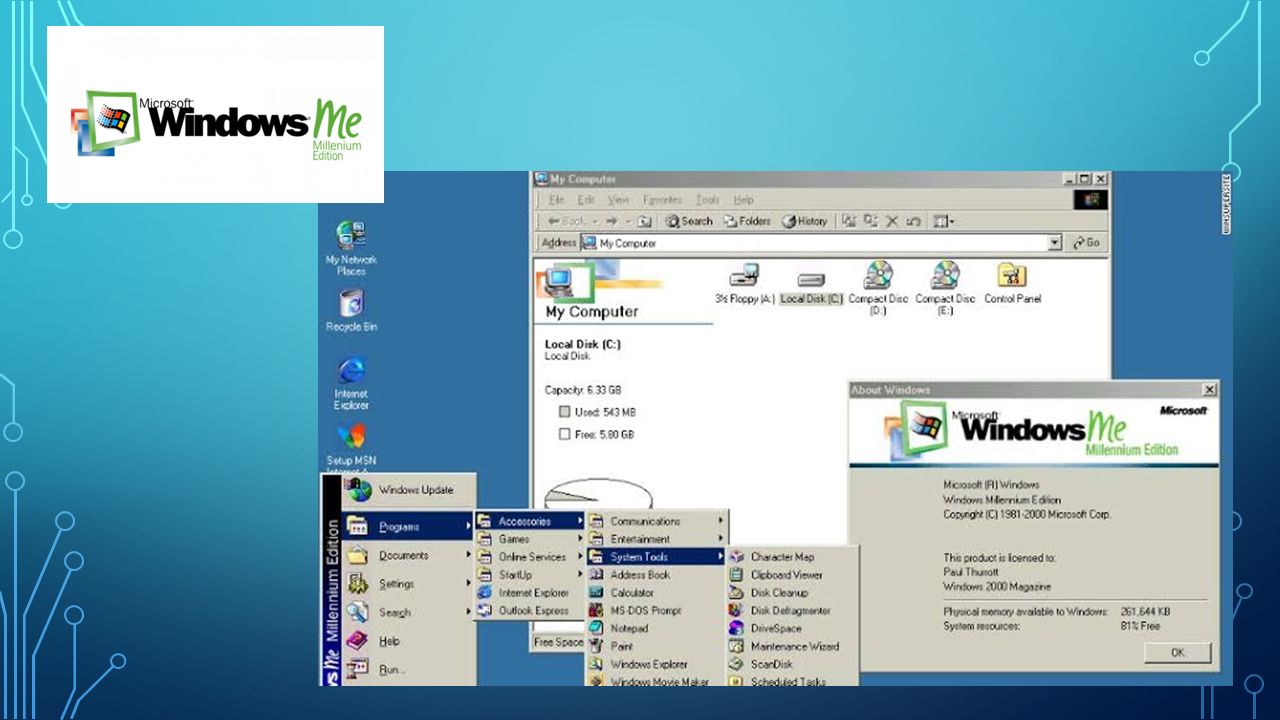Image resolution: width=1280 pixels, height=720 pixels.
Task: Click the Undo toolbar icon
Action: [913, 221]
